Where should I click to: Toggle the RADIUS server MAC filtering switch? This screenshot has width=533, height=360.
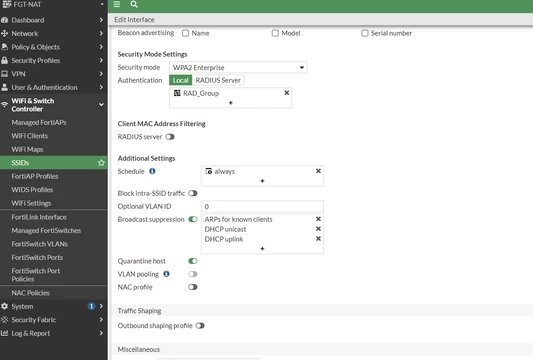(170, 137)
